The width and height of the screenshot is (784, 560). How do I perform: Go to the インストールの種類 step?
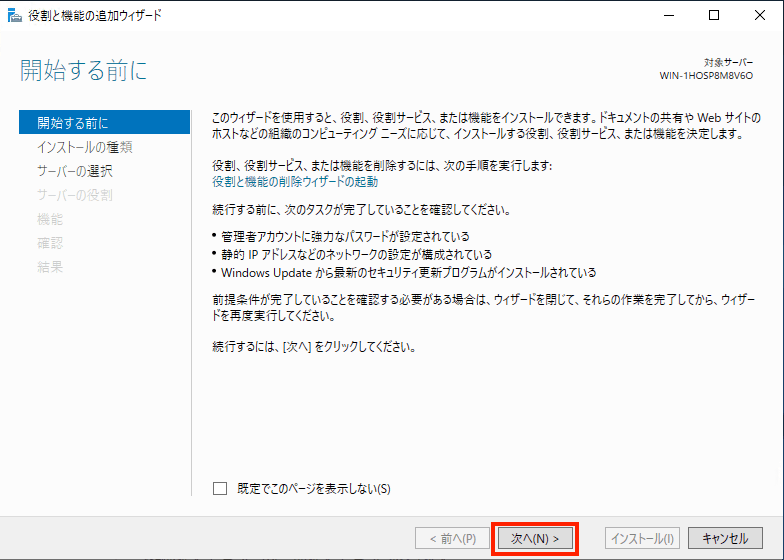[84, 147]
